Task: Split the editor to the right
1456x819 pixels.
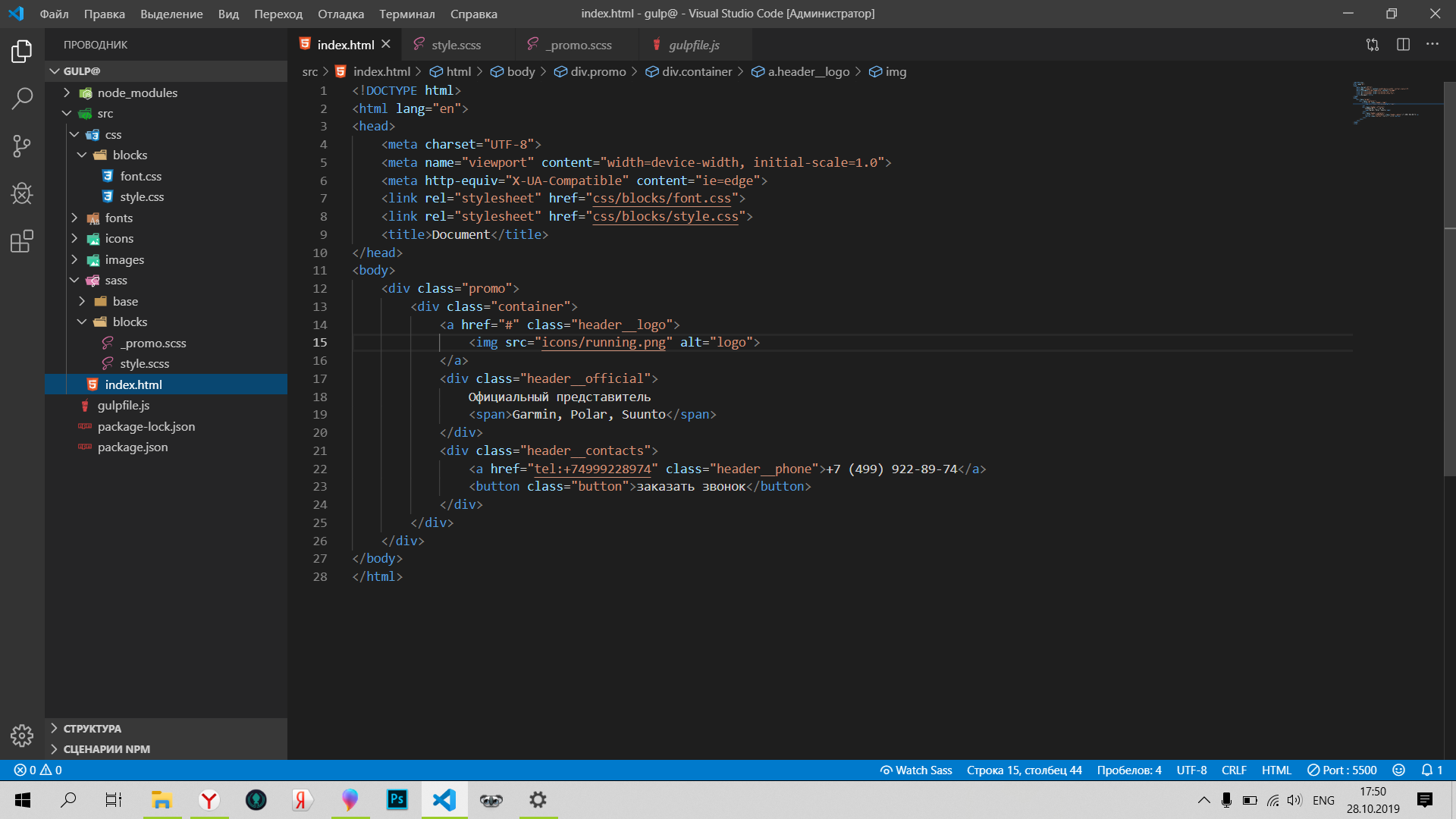Action: point(1403,45)
